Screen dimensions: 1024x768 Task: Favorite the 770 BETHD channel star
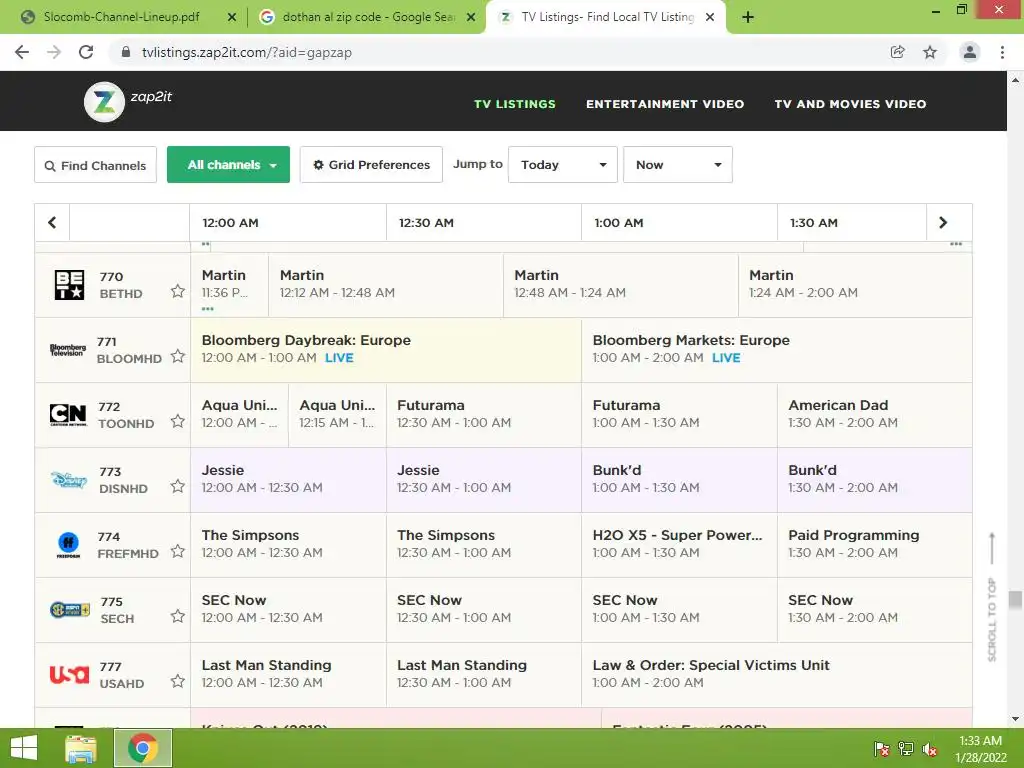coord(178,291)
